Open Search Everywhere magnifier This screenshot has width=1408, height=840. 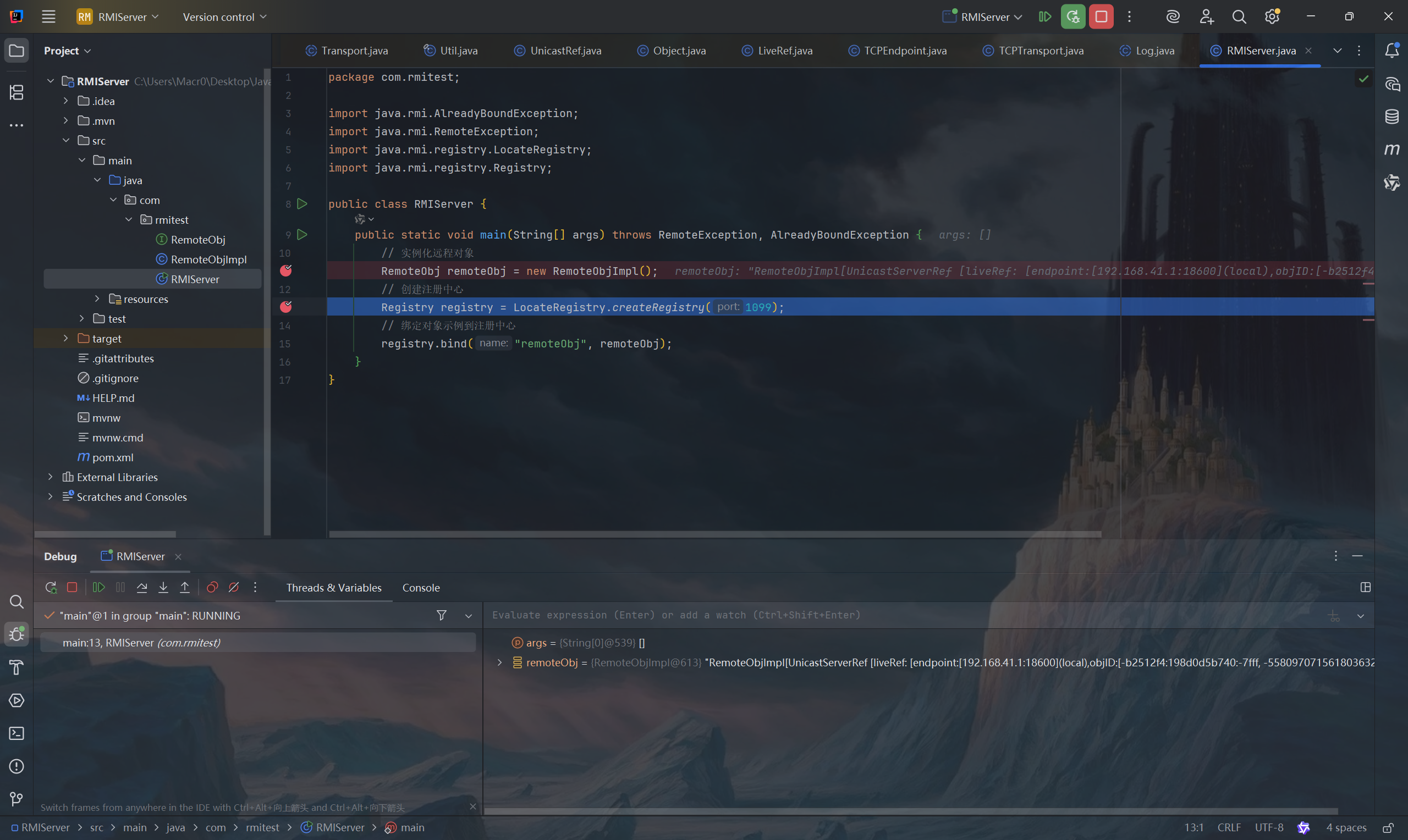[x=1239, y=16]
